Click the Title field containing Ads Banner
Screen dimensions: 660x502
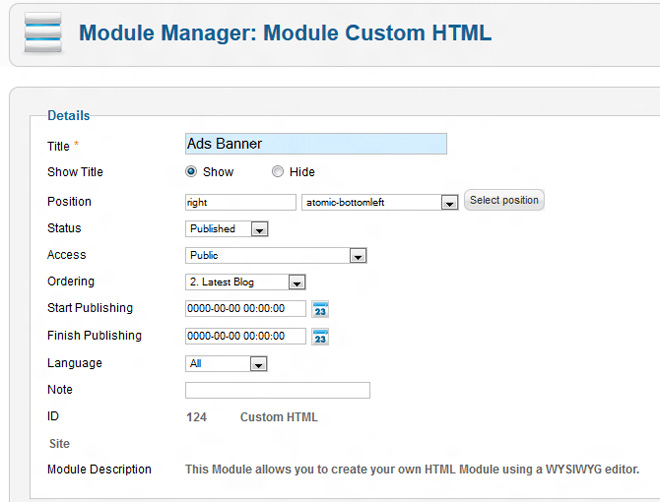click(315, 144)
